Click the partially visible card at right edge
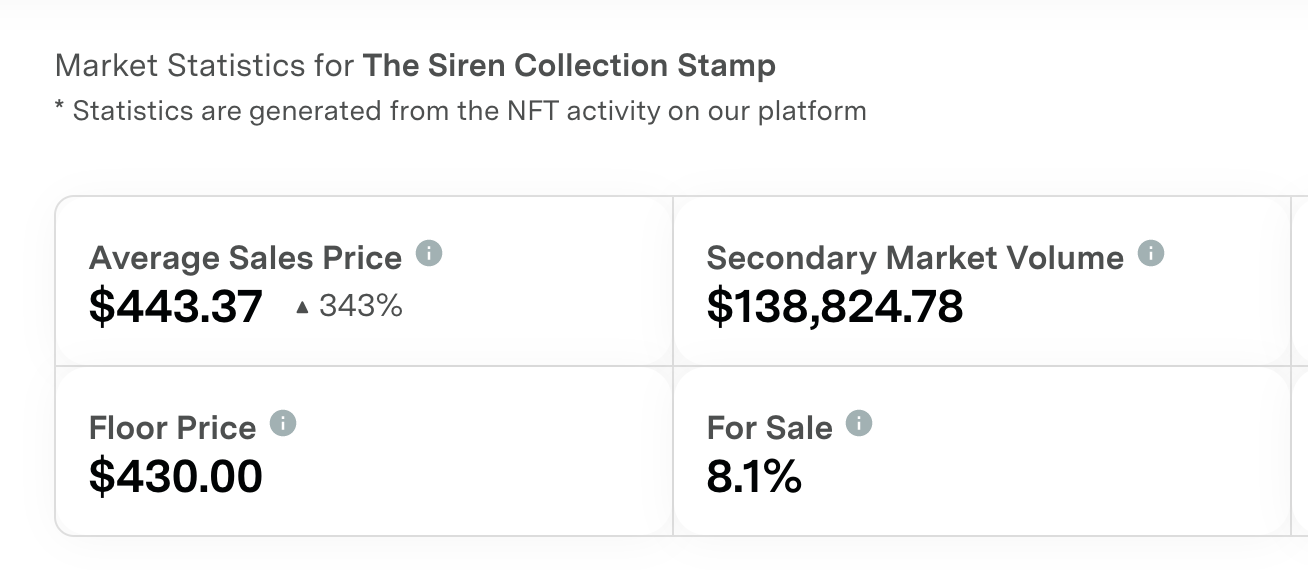The height and width of the screenshot is (570, 1308). [1300, 366]
